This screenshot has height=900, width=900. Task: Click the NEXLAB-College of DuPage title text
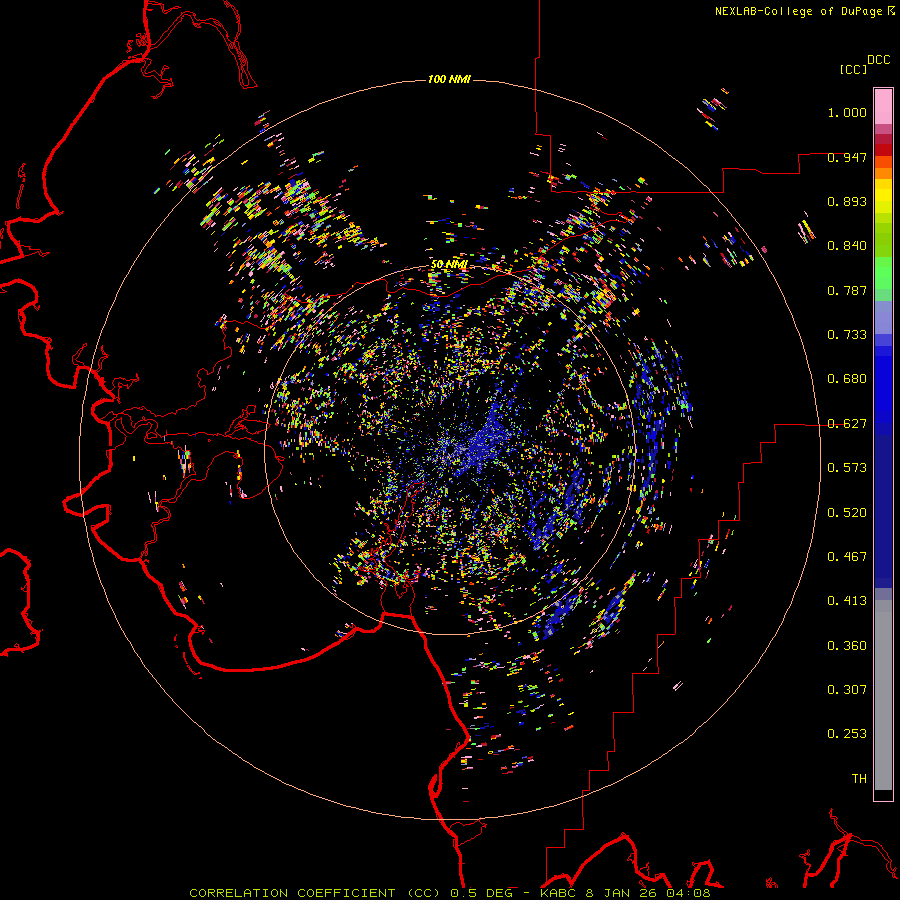click(x=799, y=11)
